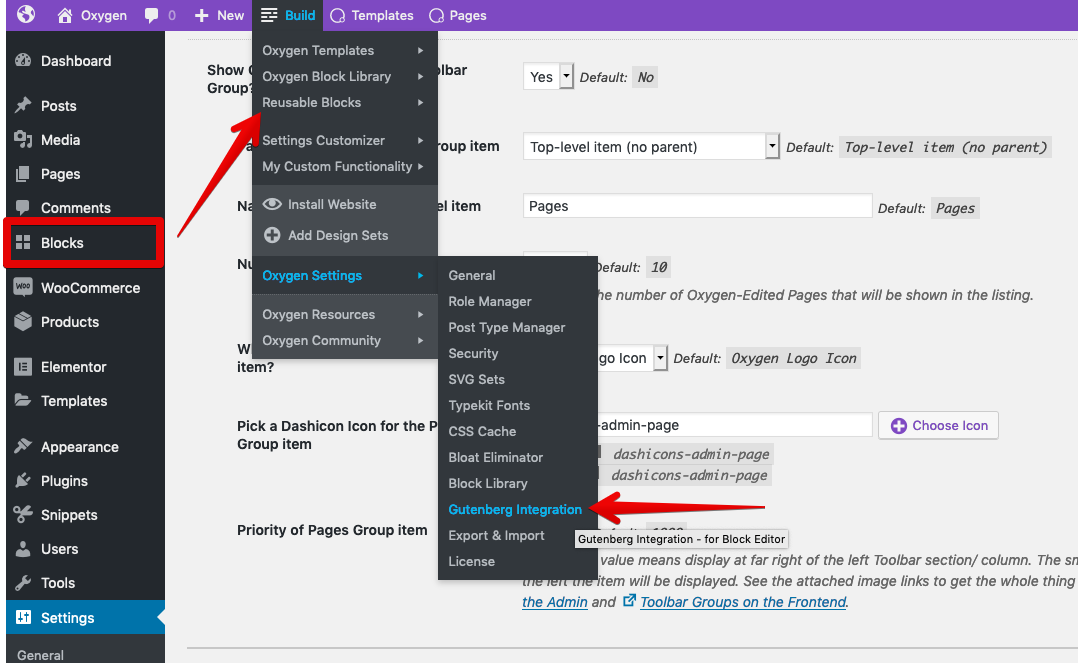Select General in Oxygen Settings submenu
Image resolution: width=1078 pixels, height=663 pixels.
(472, 275)
